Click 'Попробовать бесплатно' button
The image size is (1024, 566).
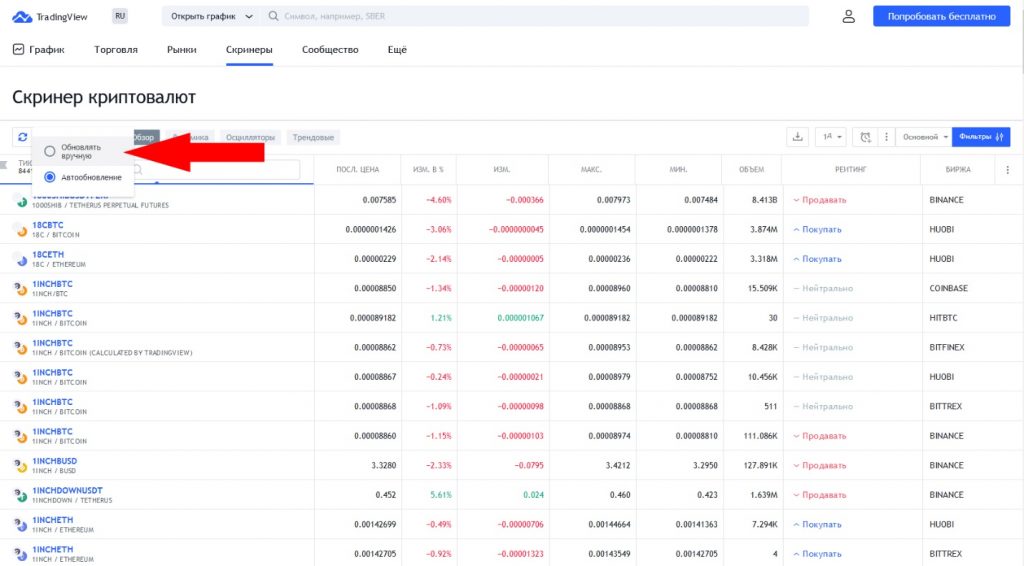point(941,16)
